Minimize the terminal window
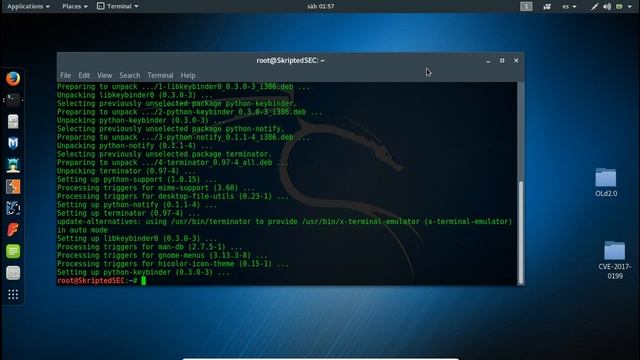The width and height of the screenshot is (640, 360). [x=488, y=61]
